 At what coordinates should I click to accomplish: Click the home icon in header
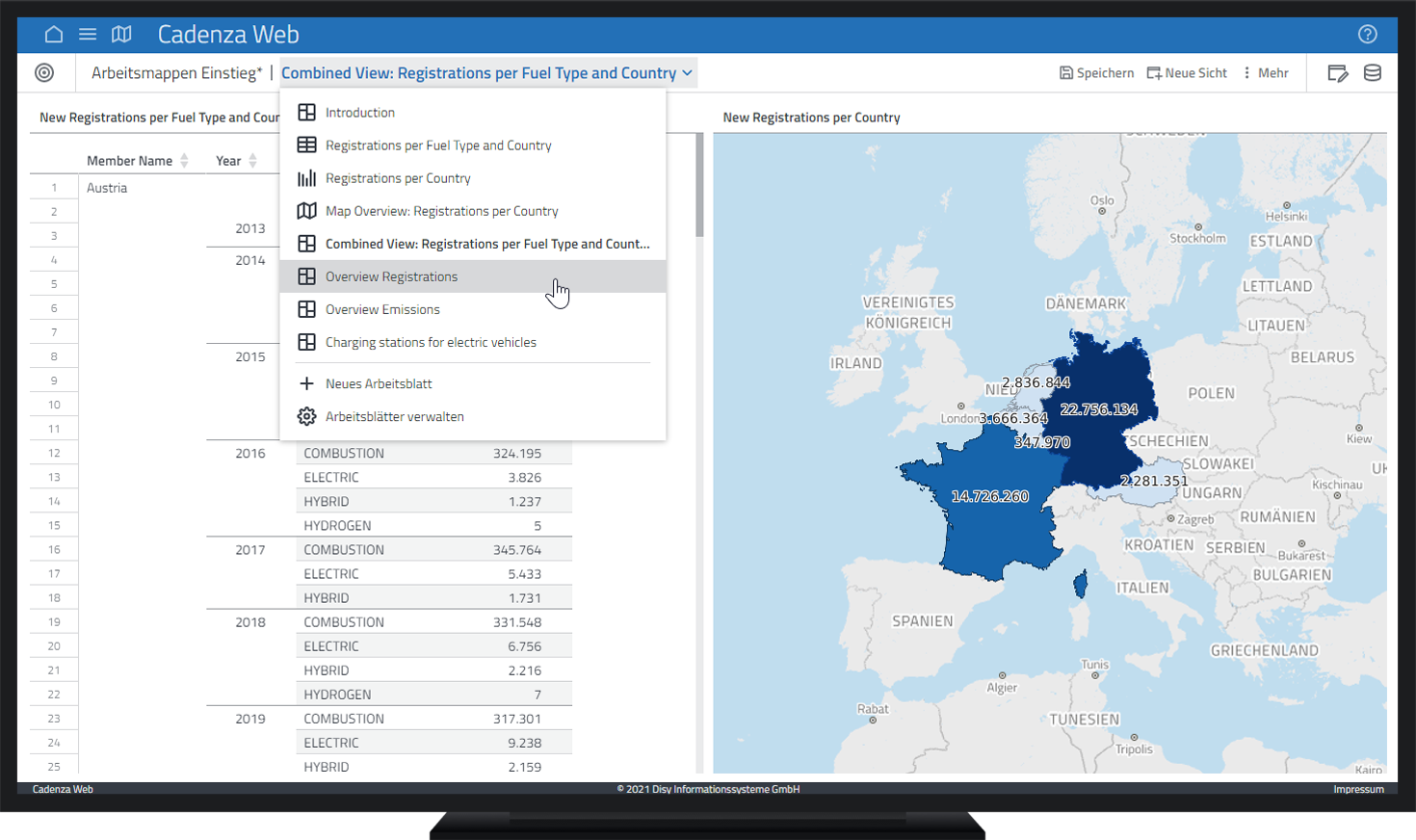click(54, 35)
